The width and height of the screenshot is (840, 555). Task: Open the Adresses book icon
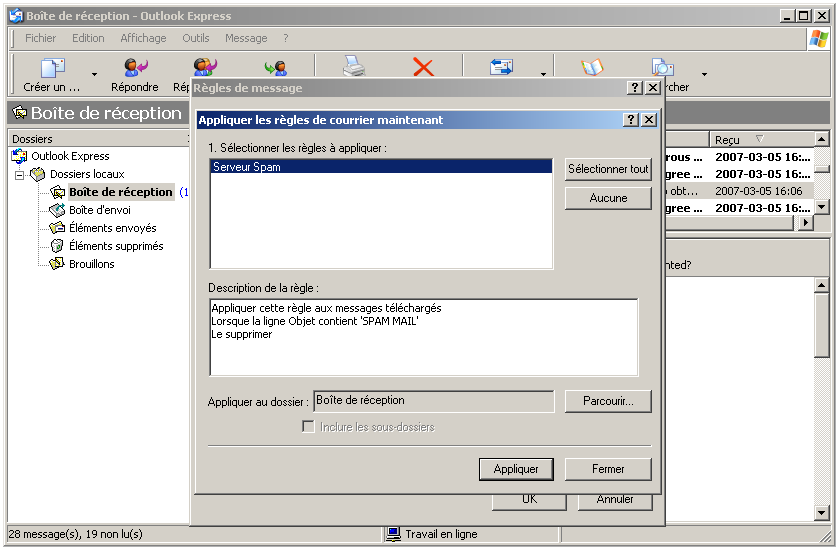tap(592, 67)
